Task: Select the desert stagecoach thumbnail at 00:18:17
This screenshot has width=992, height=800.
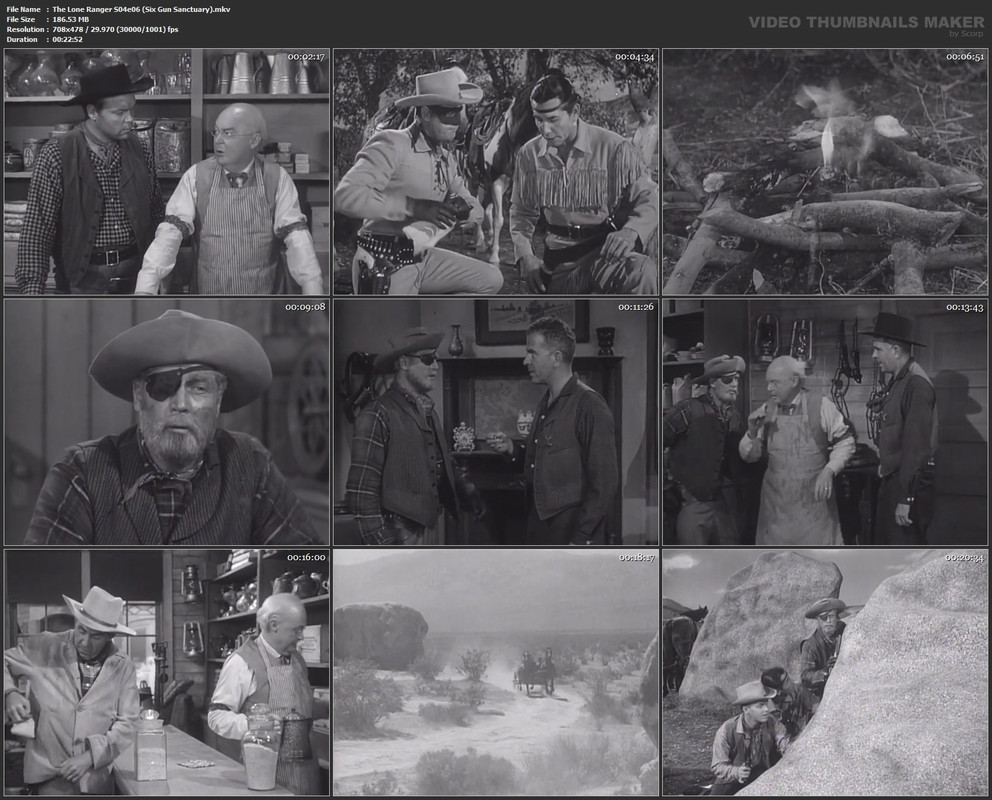Action: click(496, 673)
